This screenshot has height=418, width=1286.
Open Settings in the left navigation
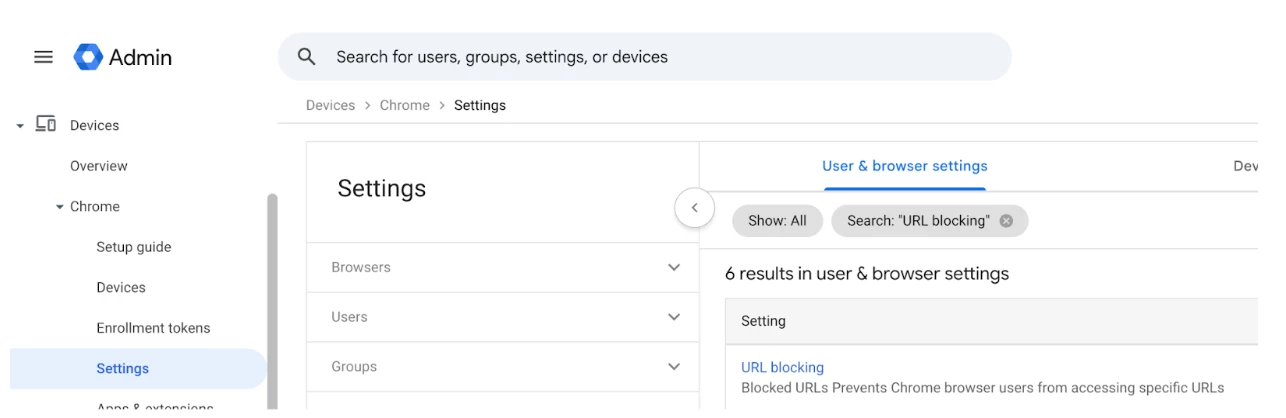(122, 368)
